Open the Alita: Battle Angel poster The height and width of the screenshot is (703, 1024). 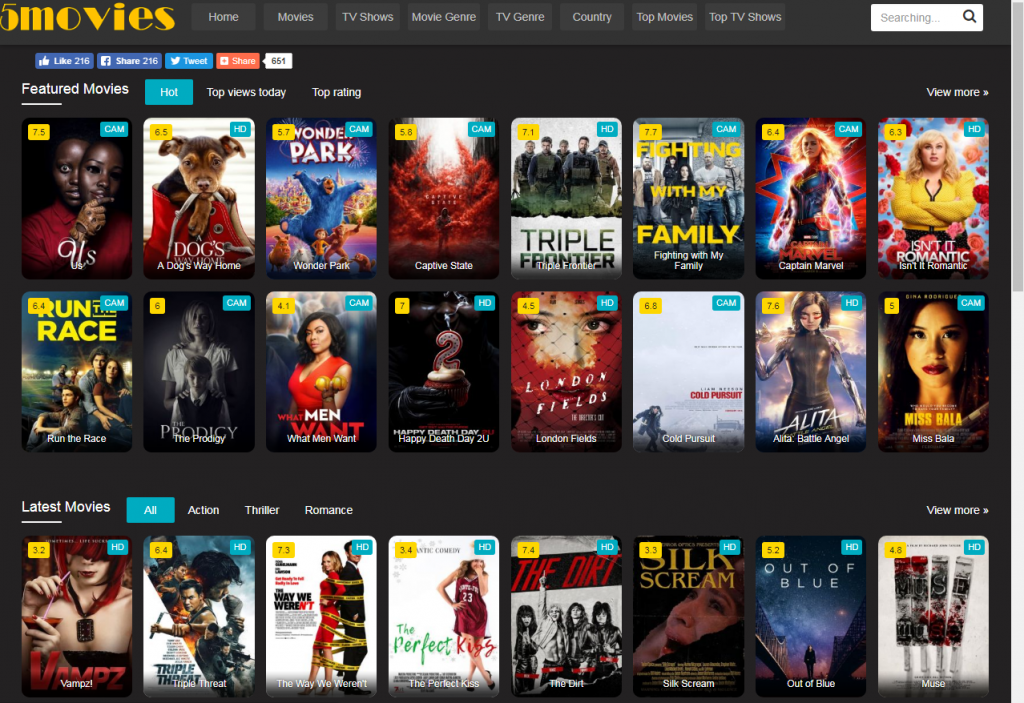tap(811, 372)
